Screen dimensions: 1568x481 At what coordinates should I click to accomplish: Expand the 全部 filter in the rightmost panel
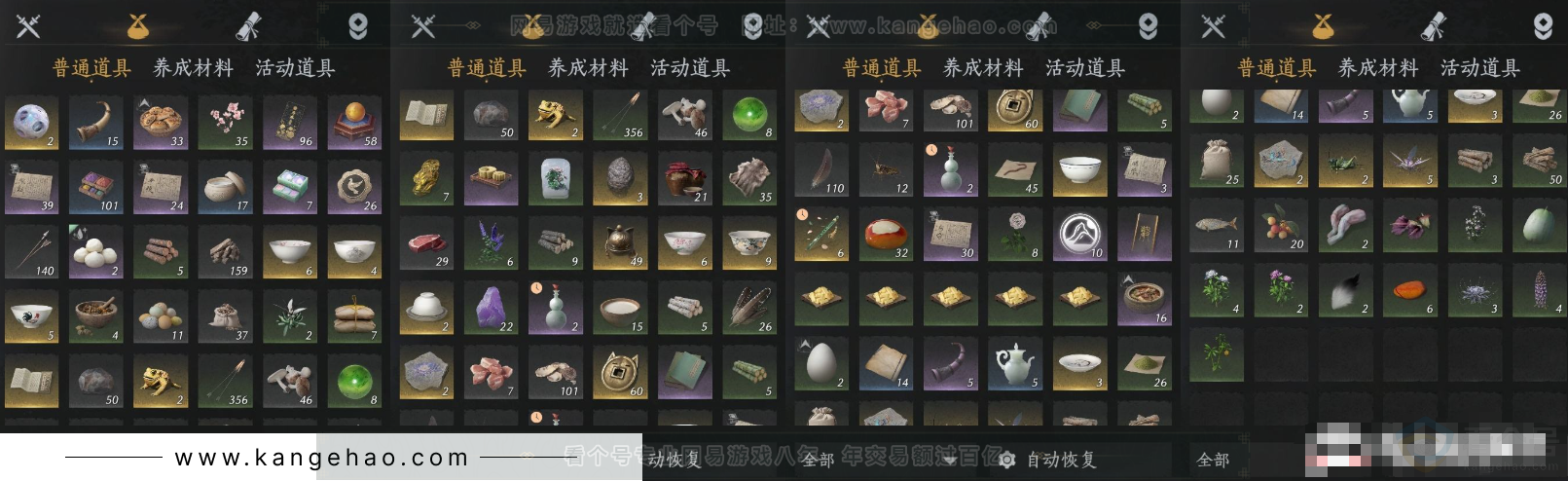tap(1213, 460)
